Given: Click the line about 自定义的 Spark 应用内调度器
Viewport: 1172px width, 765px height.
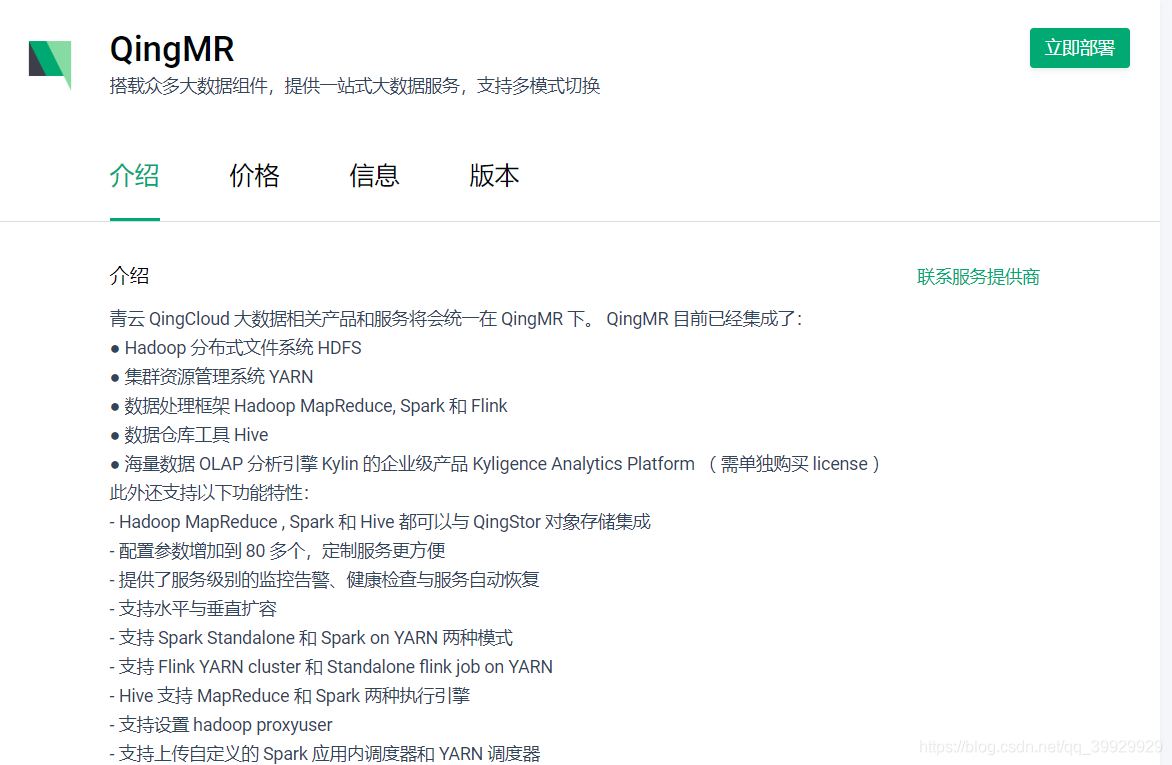Looking at the screenshot, I should click(325, 754).
